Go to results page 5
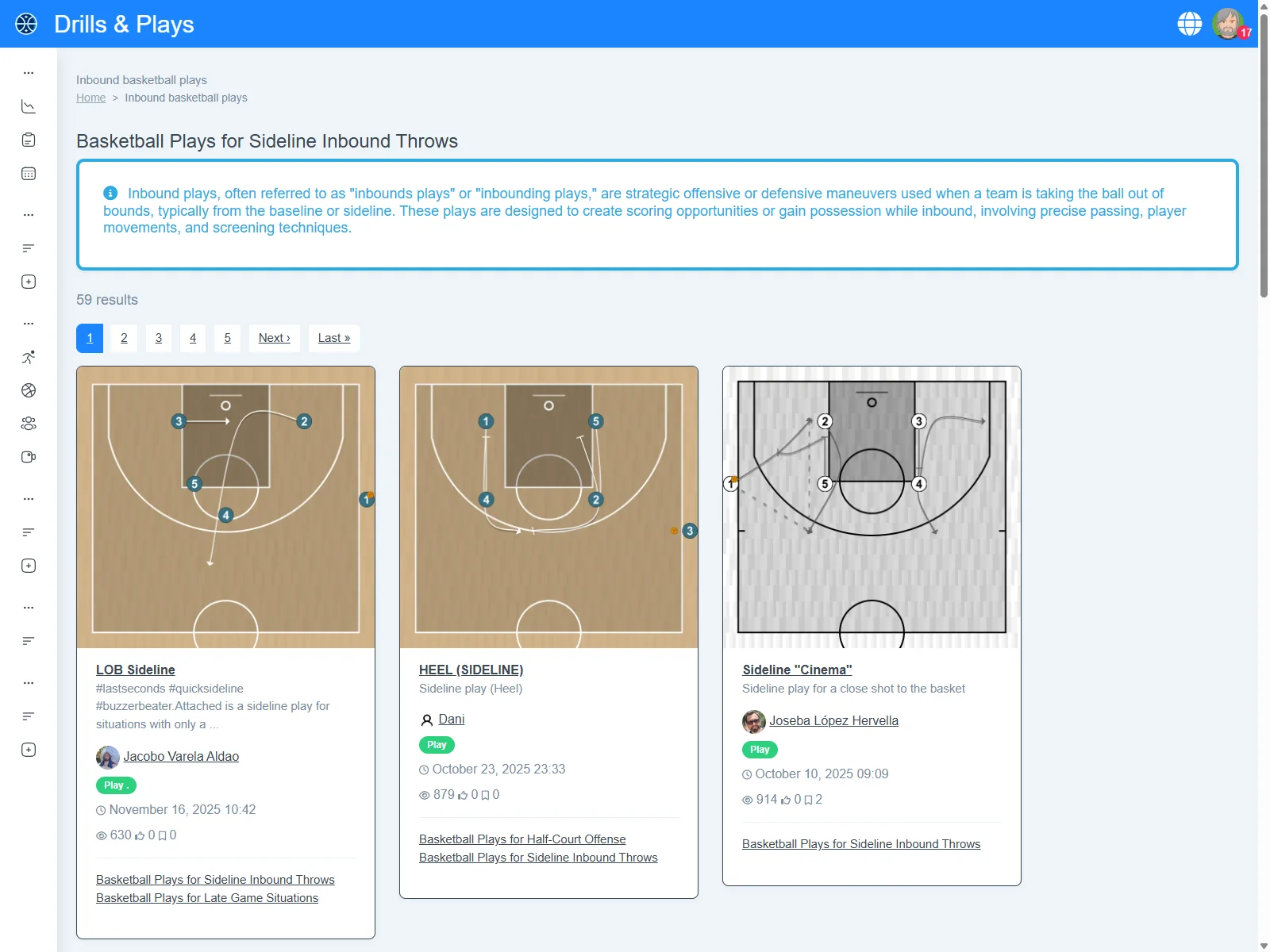Image resolution: width=1270 pixels, height=952 pixels. pos(227,338)
